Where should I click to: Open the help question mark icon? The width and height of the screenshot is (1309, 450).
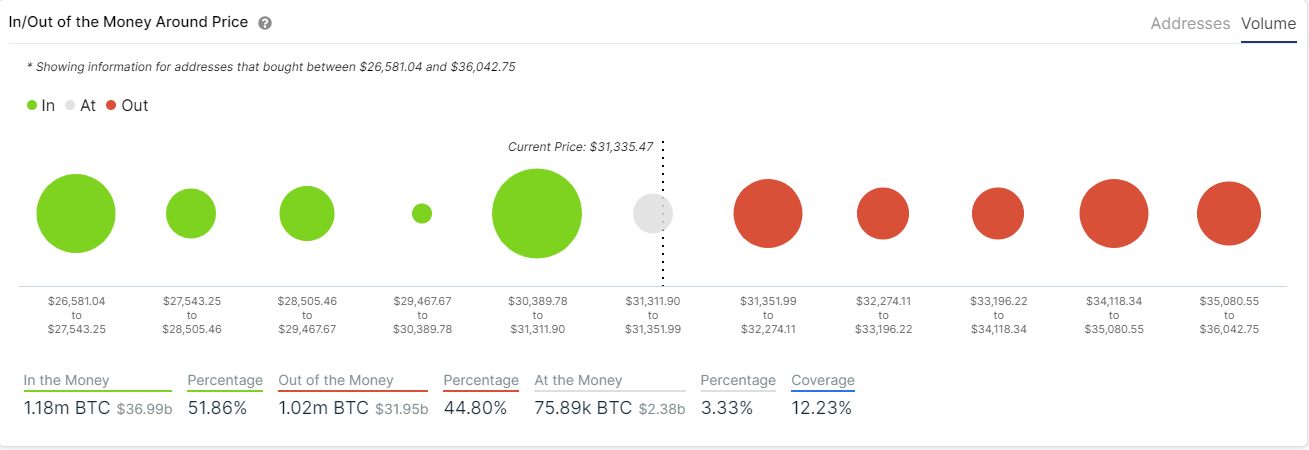coord(265,23)
